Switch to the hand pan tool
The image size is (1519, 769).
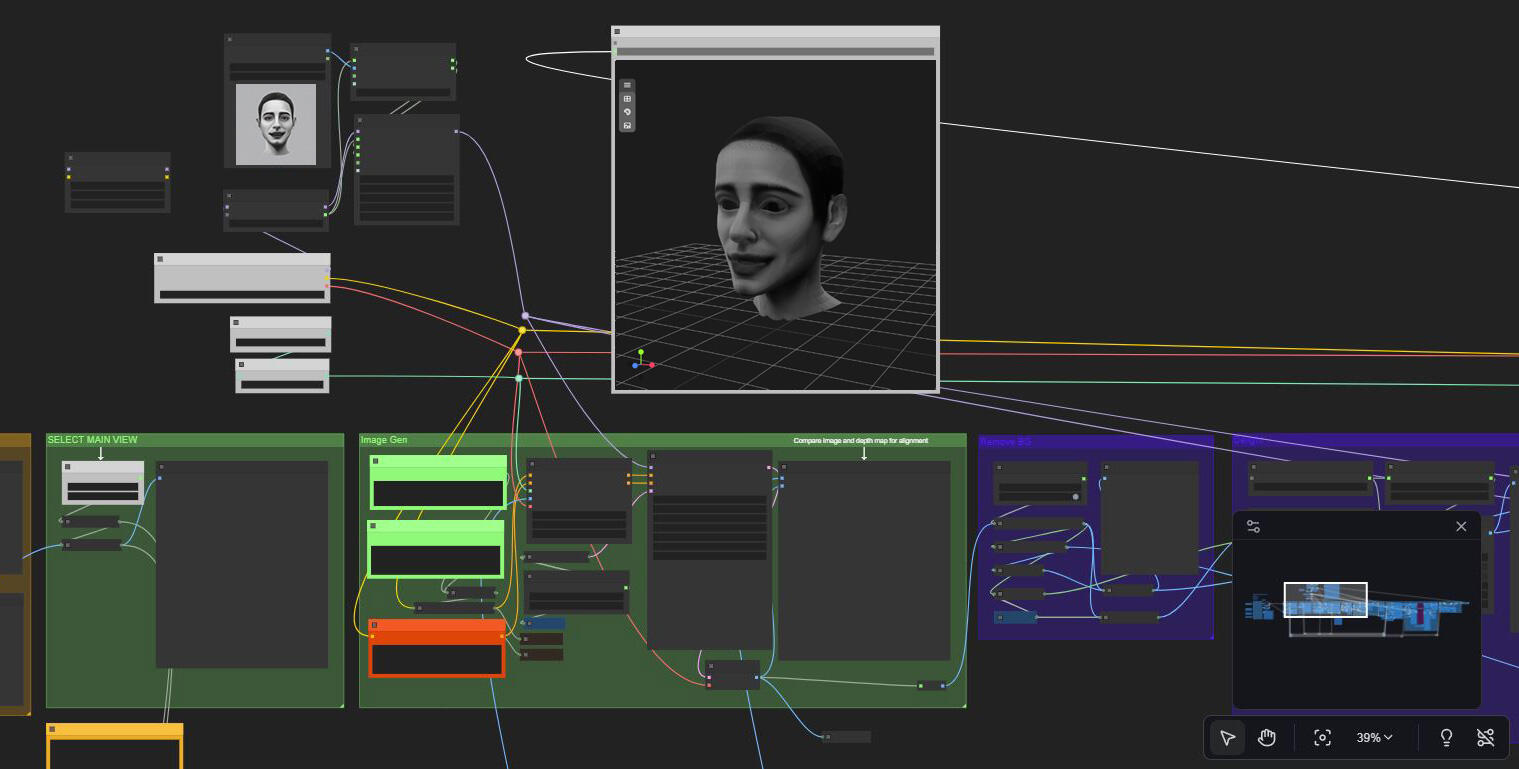click(1267, 738)
